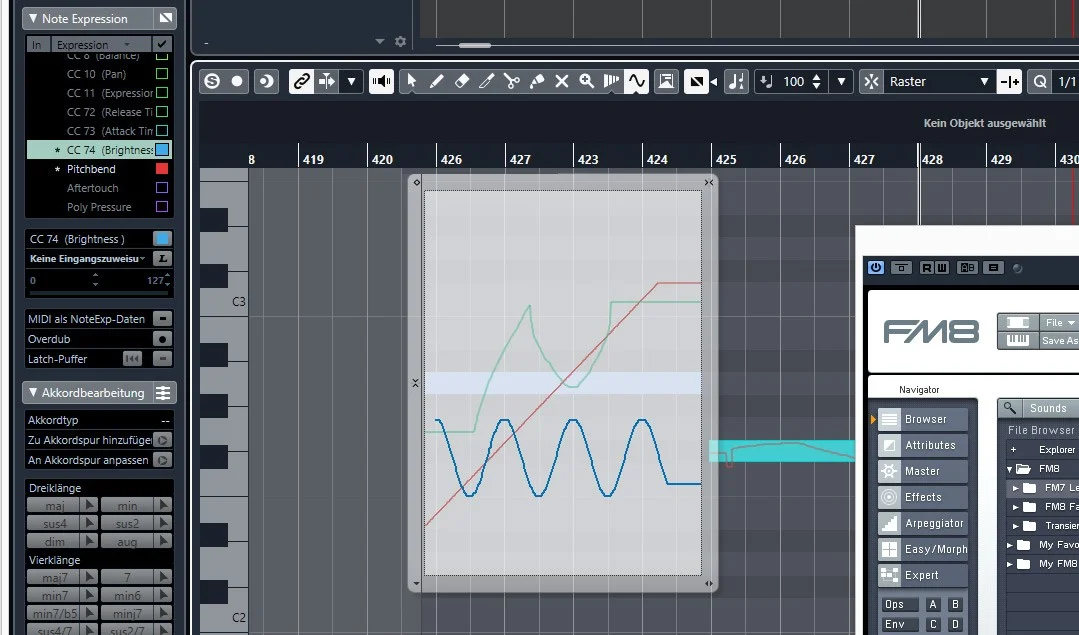Toggle MIDI als NoteExp-Daten switch
Image resolution: width=1079 pixels, height=635 pixels.
(162, 319)
